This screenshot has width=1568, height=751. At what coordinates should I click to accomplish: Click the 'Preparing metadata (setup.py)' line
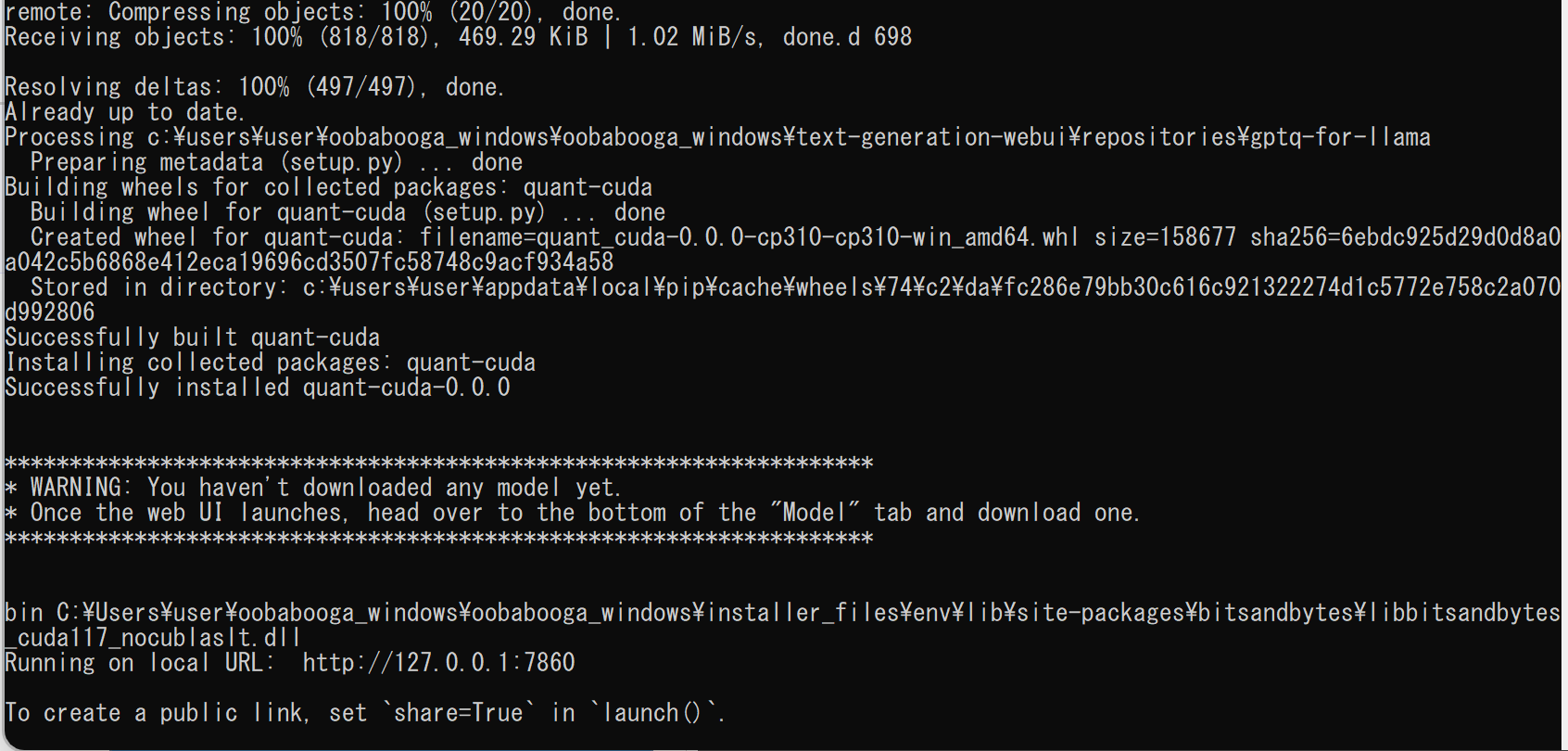[x=276, y=162]
